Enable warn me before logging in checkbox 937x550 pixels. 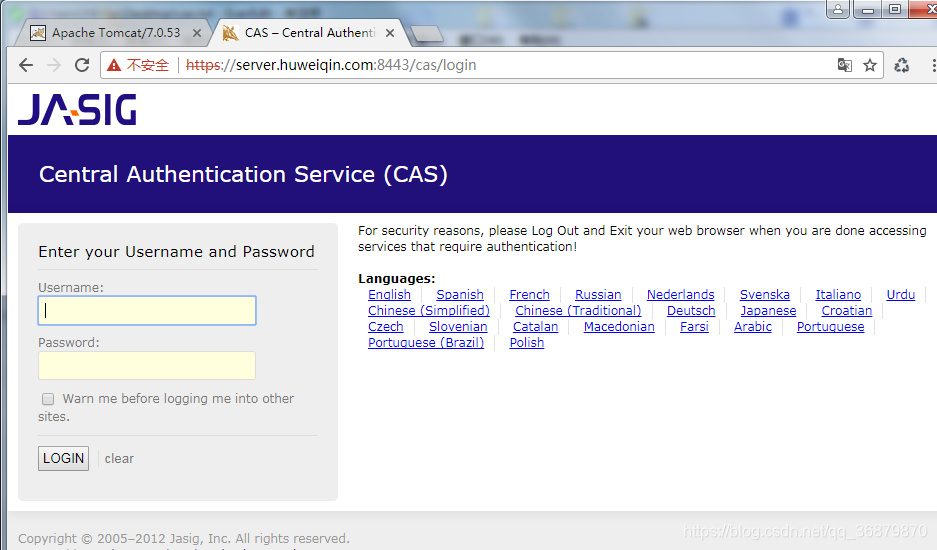point(48,399)
